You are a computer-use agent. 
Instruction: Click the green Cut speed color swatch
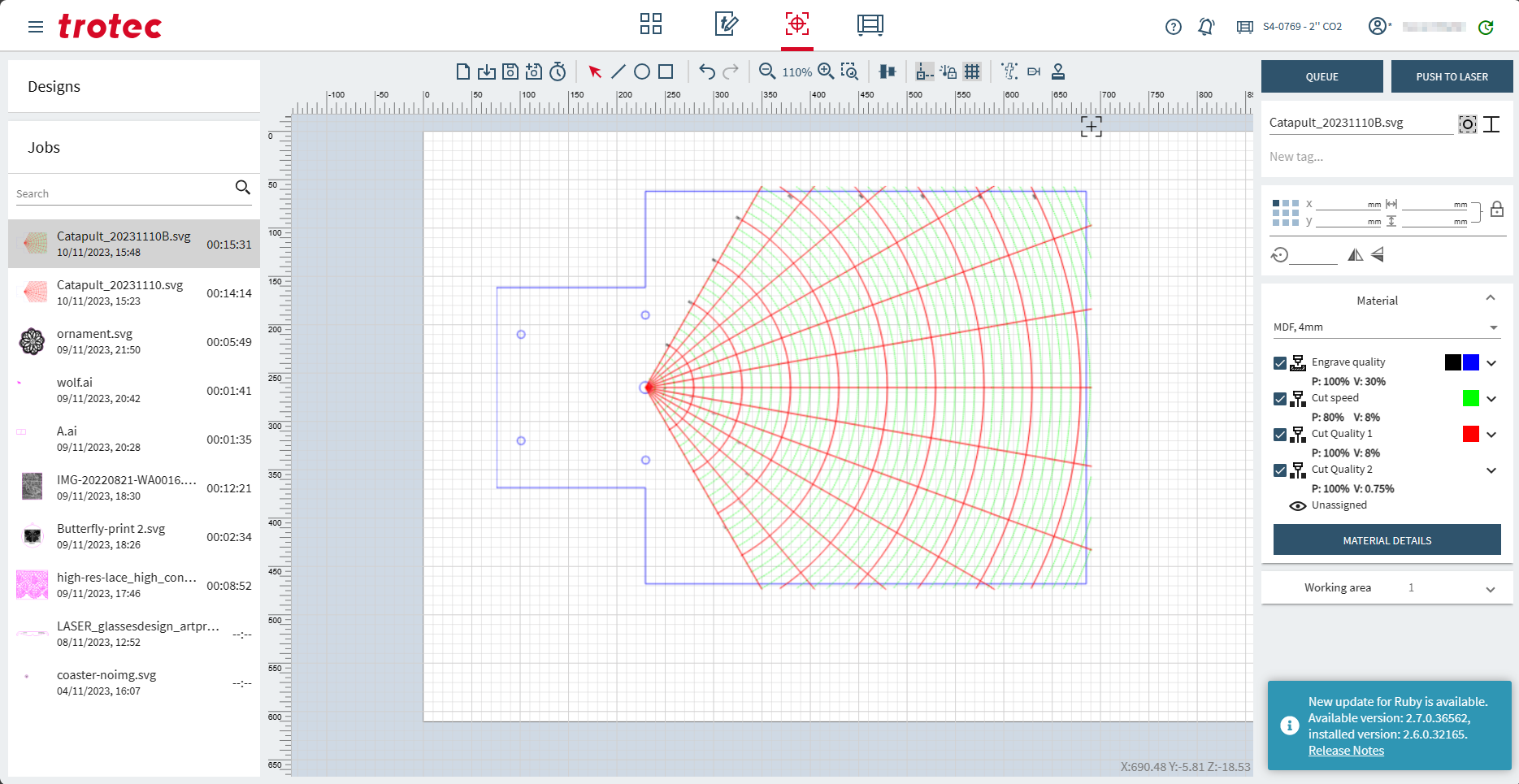[1471, 398]
